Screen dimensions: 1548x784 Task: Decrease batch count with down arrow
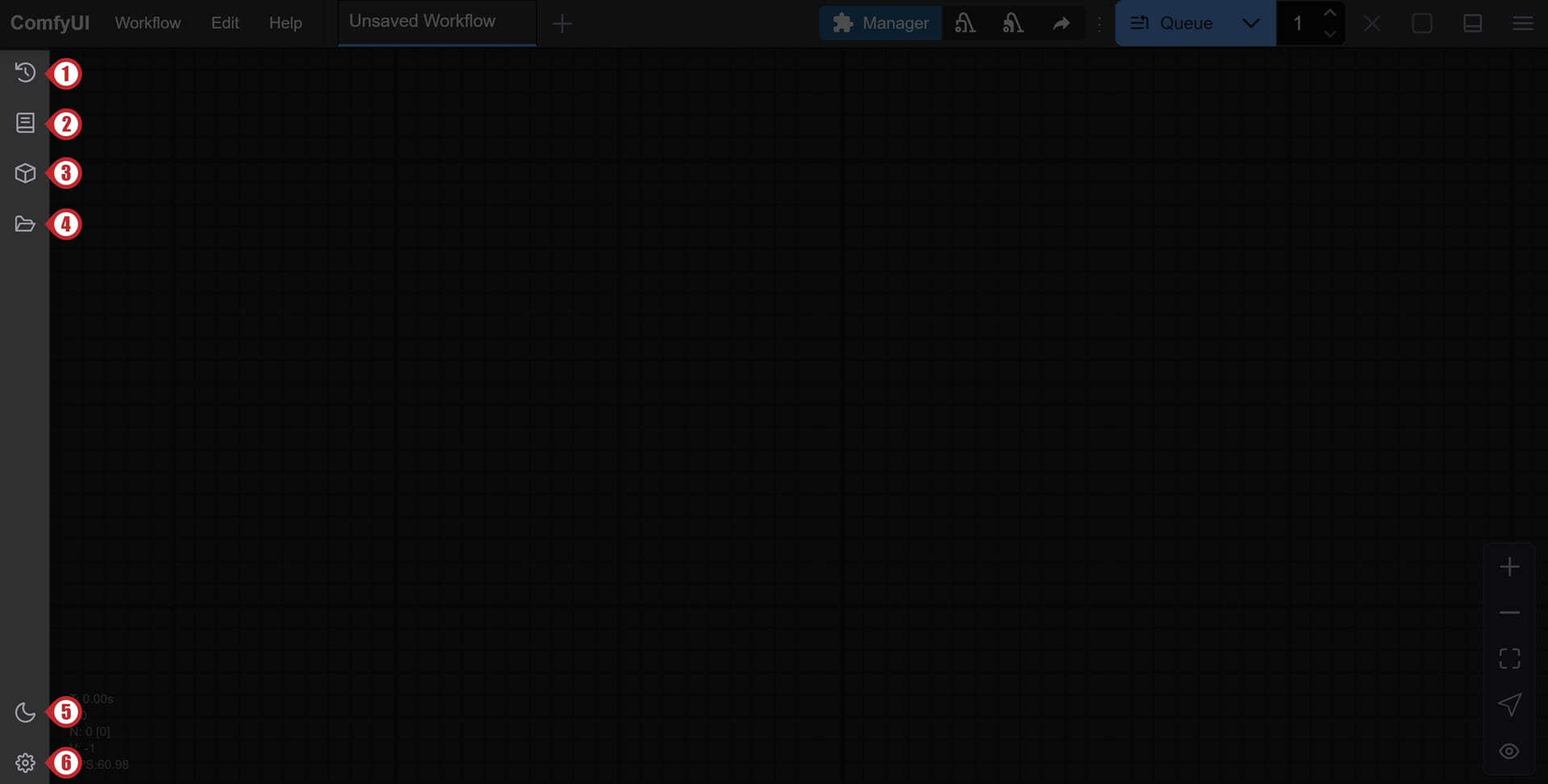click(1330, 34)
